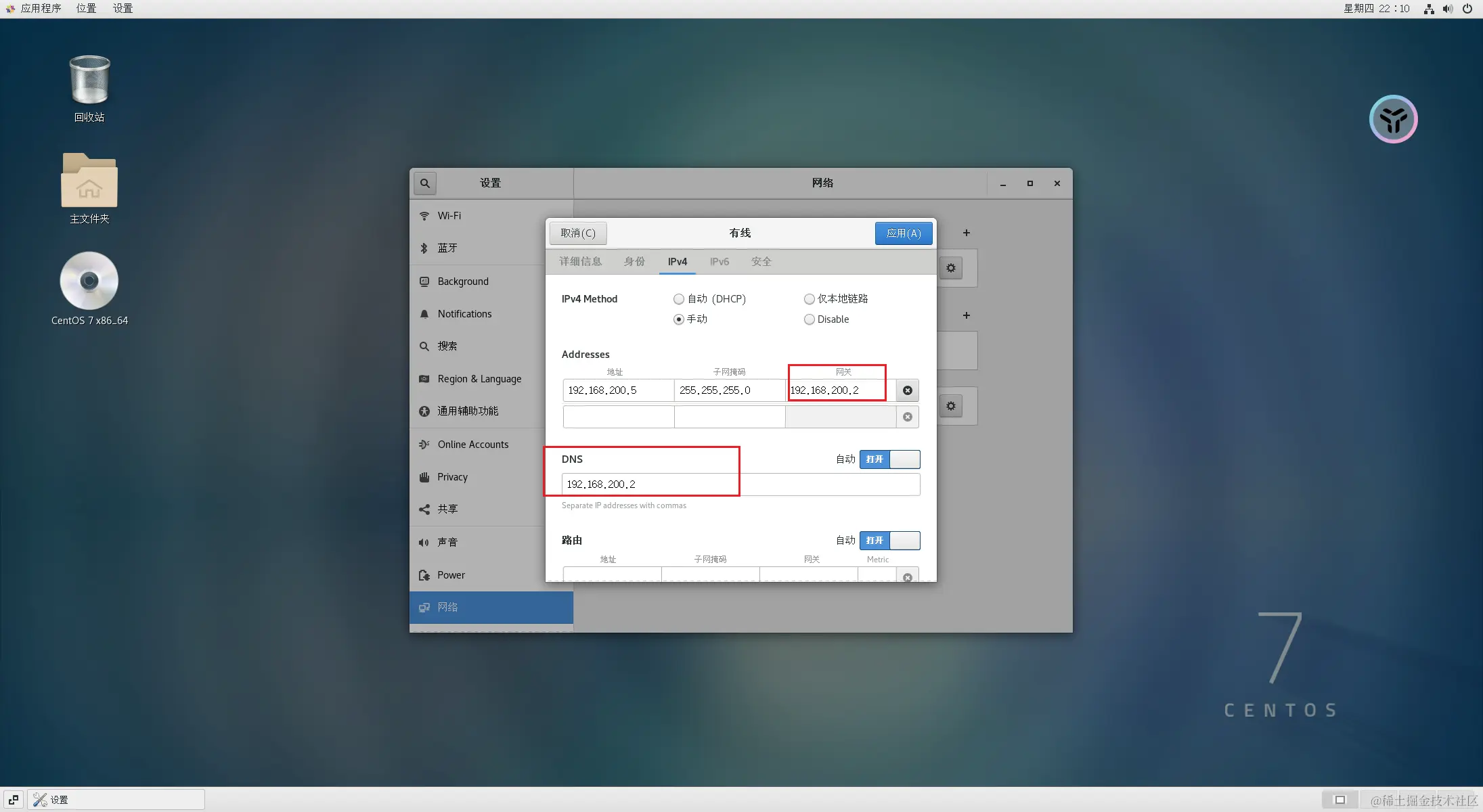The image size is (1483, 812).
Task: Toggle the automatic DNS switch
Action: 889,459
